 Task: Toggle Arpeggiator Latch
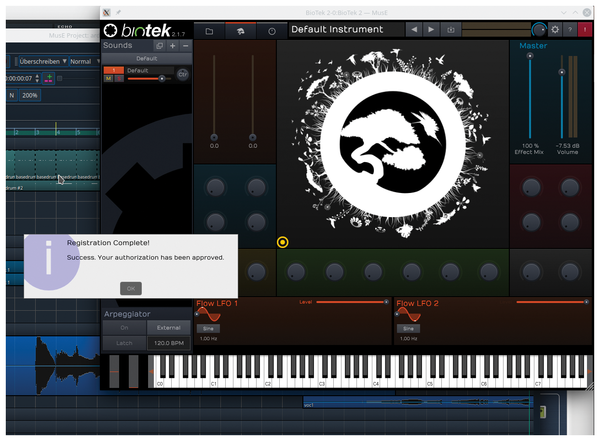point(124,343)
